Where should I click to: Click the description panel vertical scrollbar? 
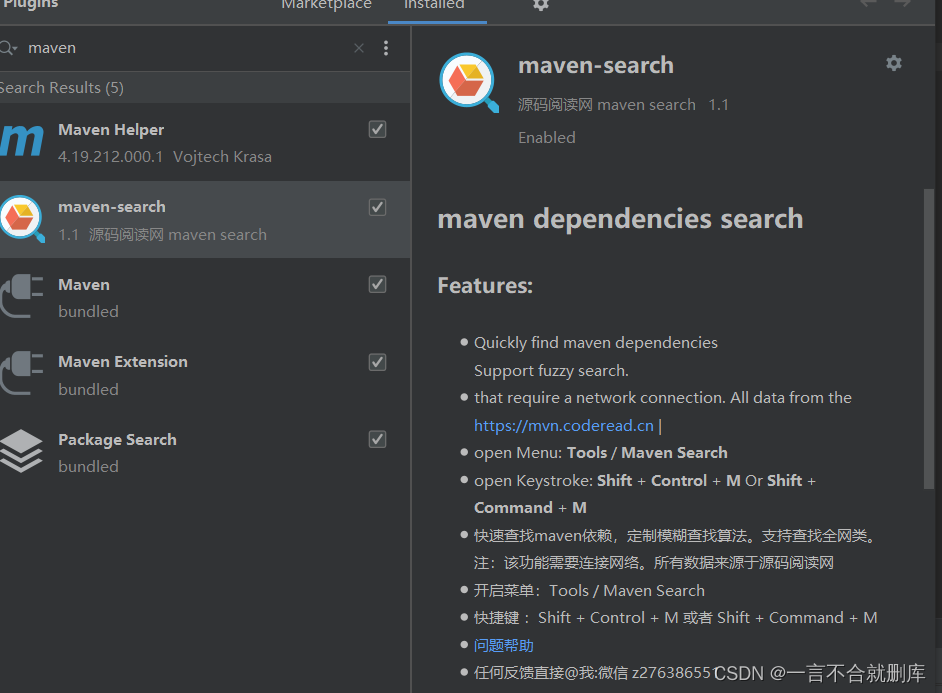point(928,339)
